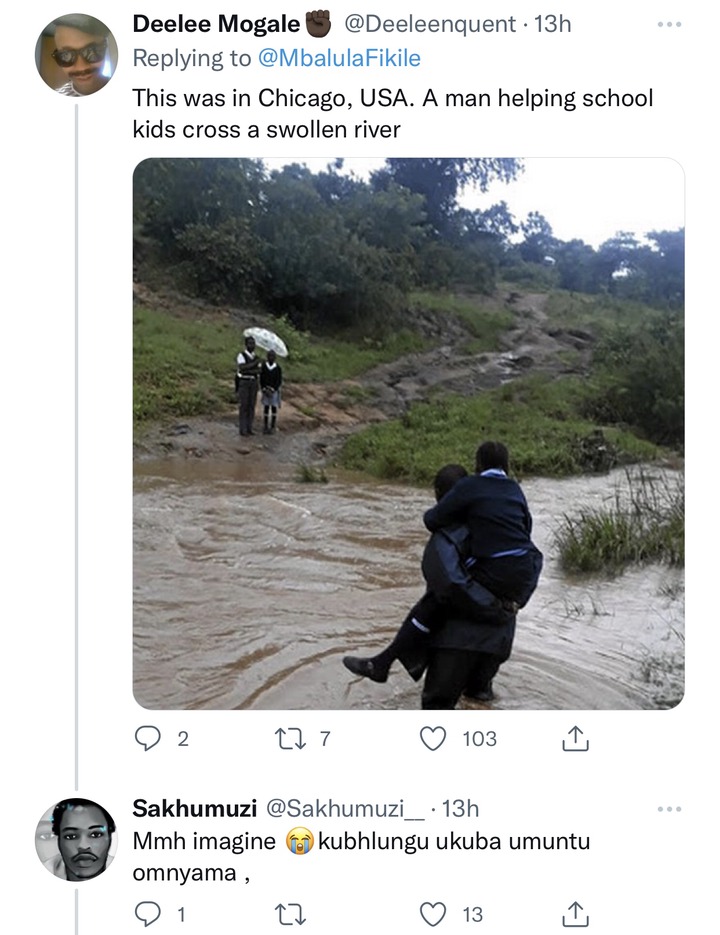This screenshot has width=720, height=935.
Task: Retweet Deelee Mogale's river photo tweet
Action: 290,739
